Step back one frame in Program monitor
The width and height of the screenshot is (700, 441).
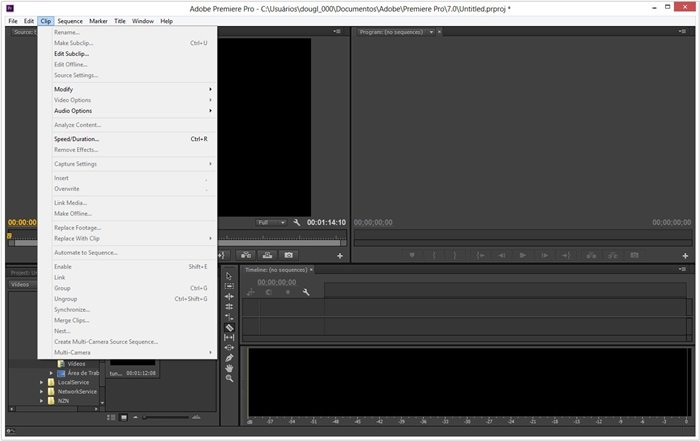(x=502, y=255)
